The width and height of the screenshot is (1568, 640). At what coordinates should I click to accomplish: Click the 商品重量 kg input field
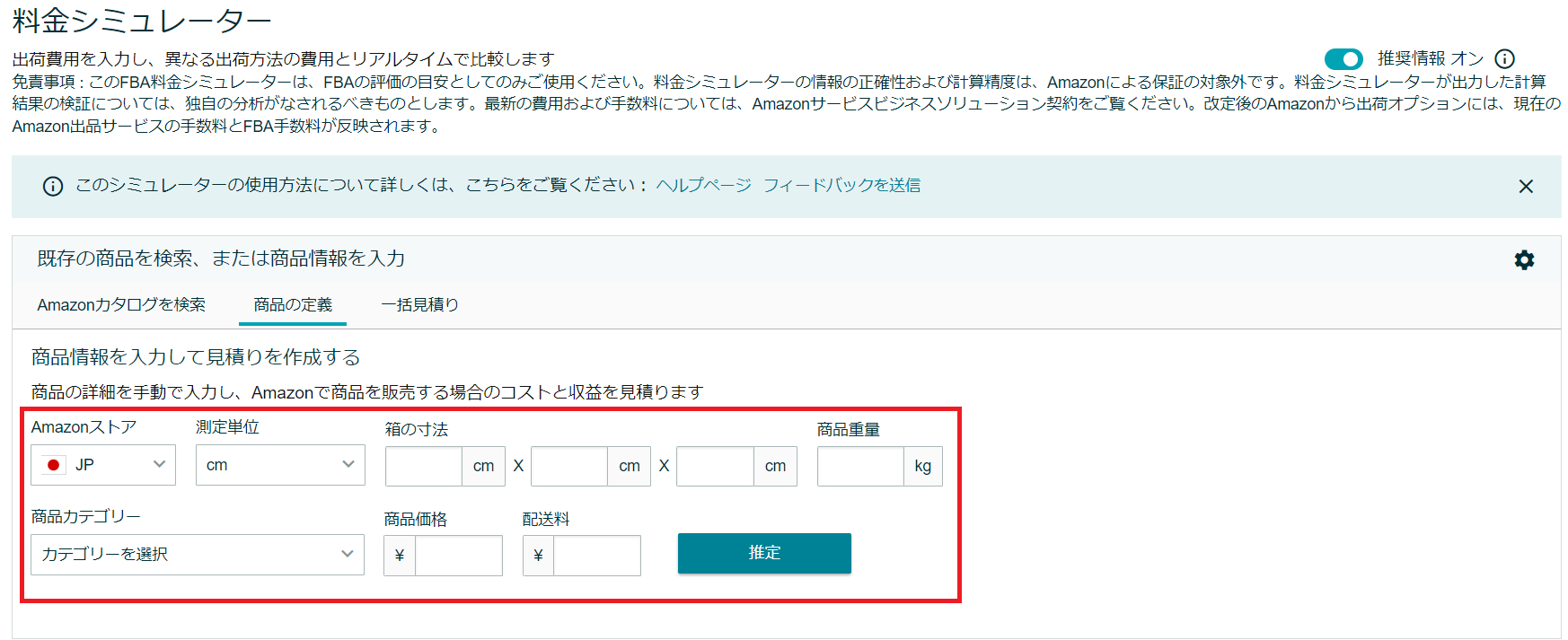(860, 467)
